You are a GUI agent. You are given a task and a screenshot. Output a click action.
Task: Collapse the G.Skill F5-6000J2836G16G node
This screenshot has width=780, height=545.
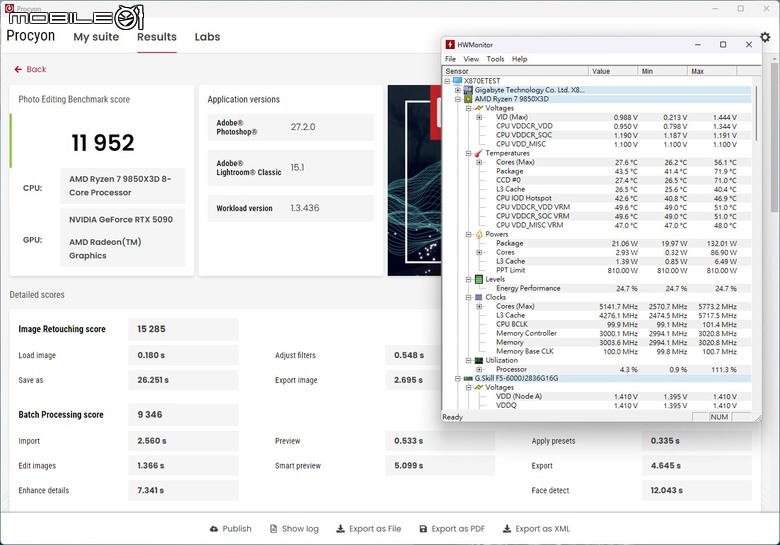(x=458, y=378)
